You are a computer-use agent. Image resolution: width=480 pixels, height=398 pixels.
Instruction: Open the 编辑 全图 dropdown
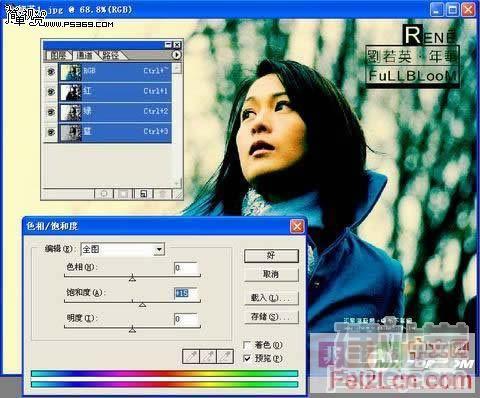(x=123, y=249)
